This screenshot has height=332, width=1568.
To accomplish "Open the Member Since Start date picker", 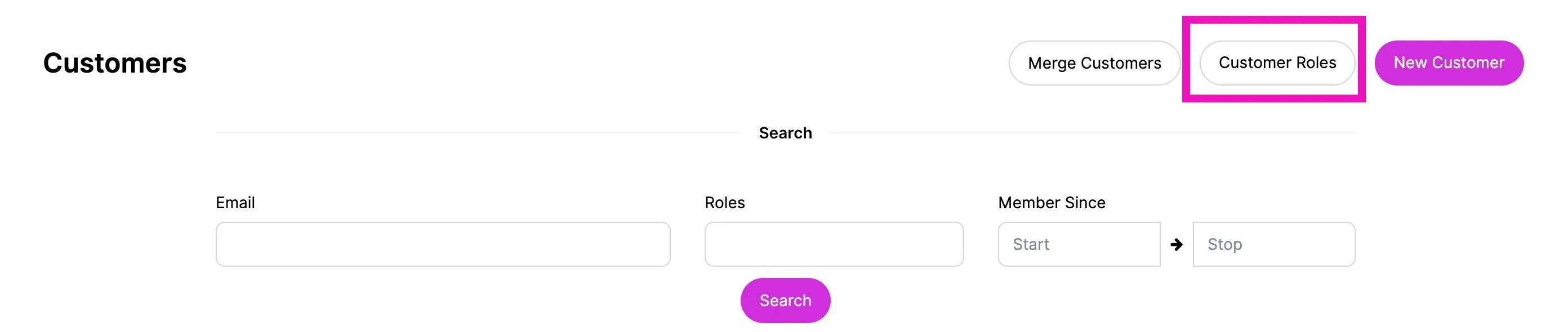I will (x=1079, y=244).
